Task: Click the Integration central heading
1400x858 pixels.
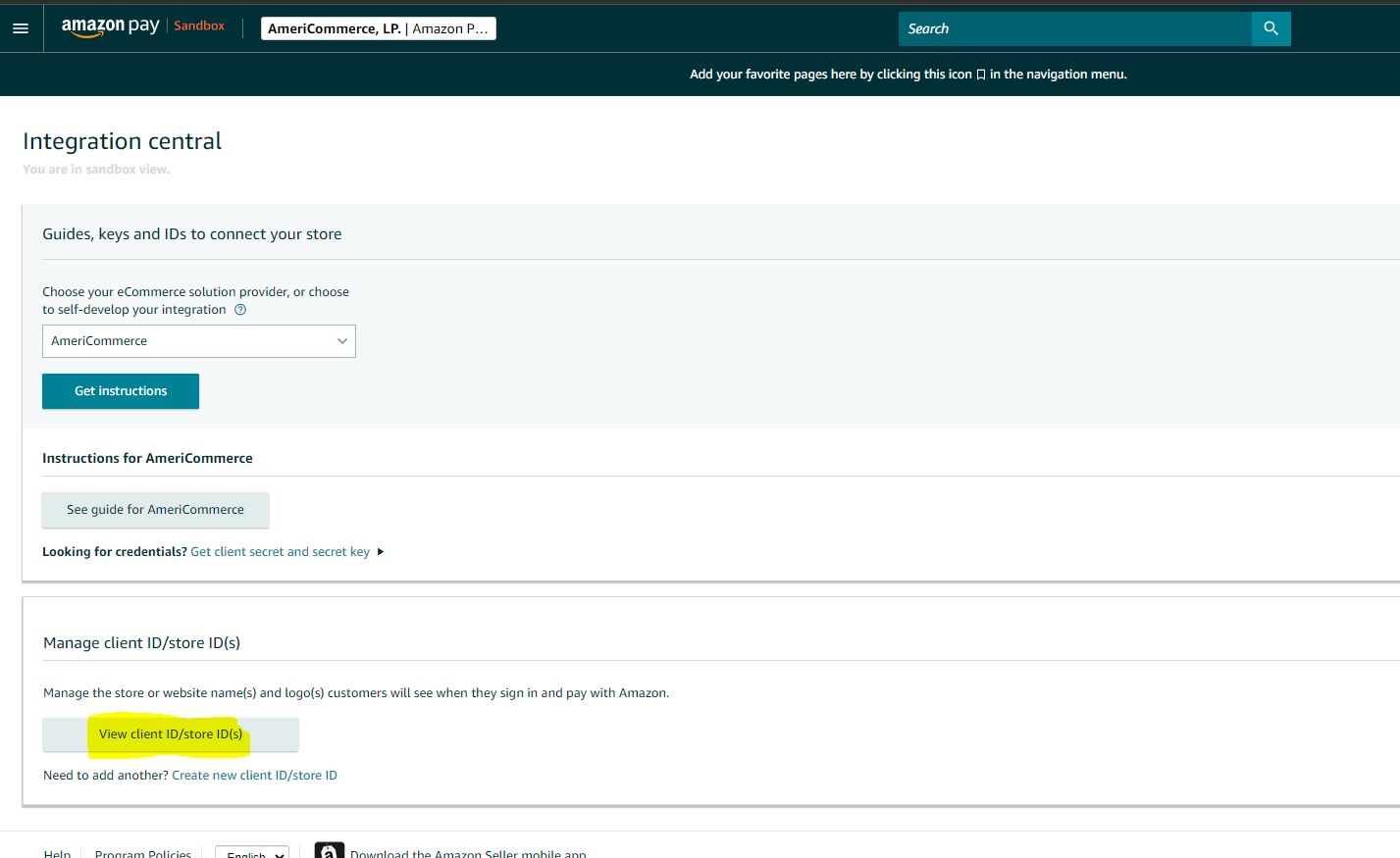Action: (123, 141)
